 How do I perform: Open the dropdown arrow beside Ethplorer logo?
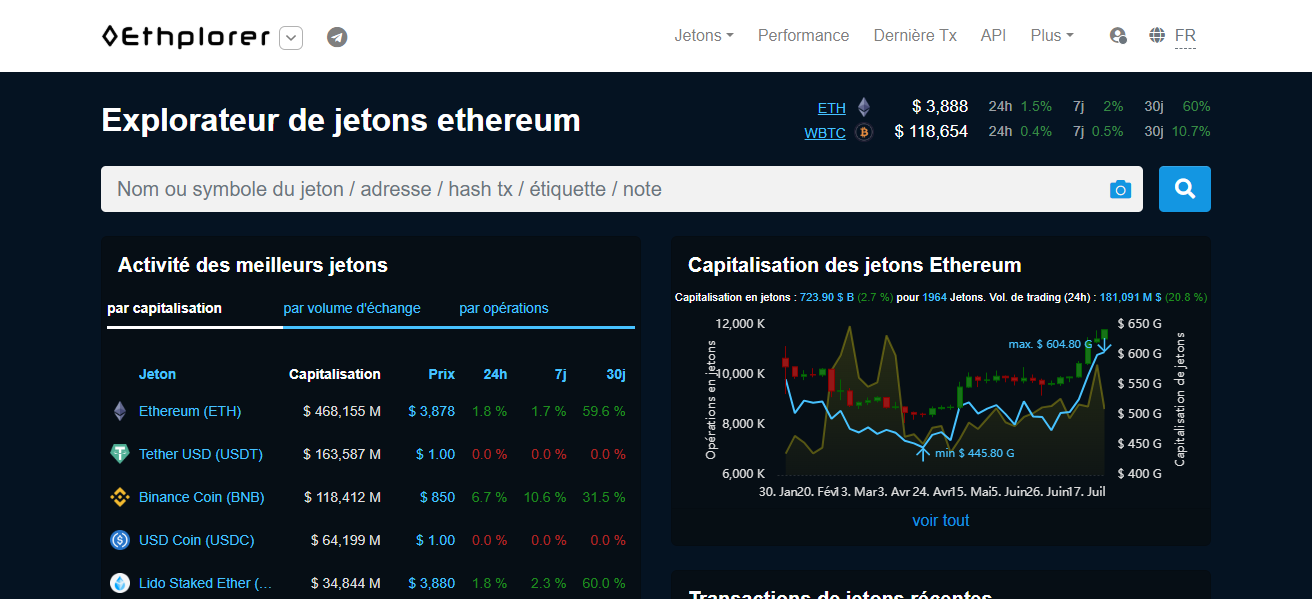click(291, 38)
